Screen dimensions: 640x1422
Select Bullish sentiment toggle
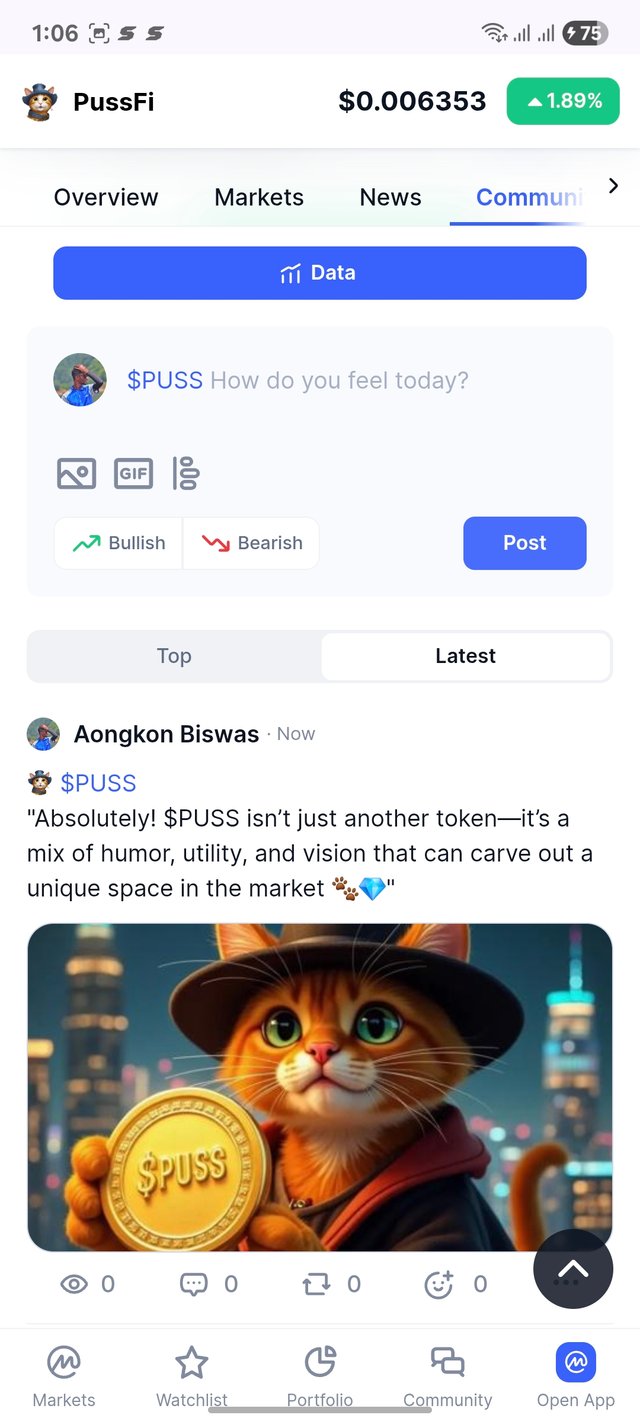click(119, 543)
